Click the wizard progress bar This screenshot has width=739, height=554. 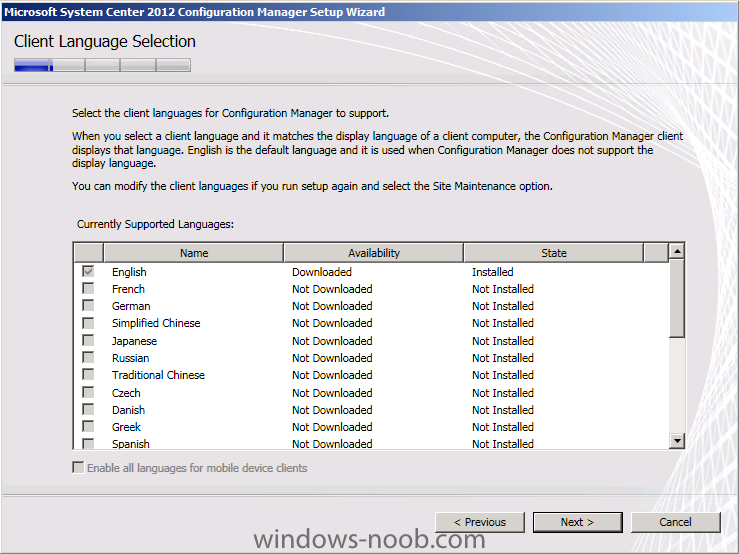tap(102, 65)
